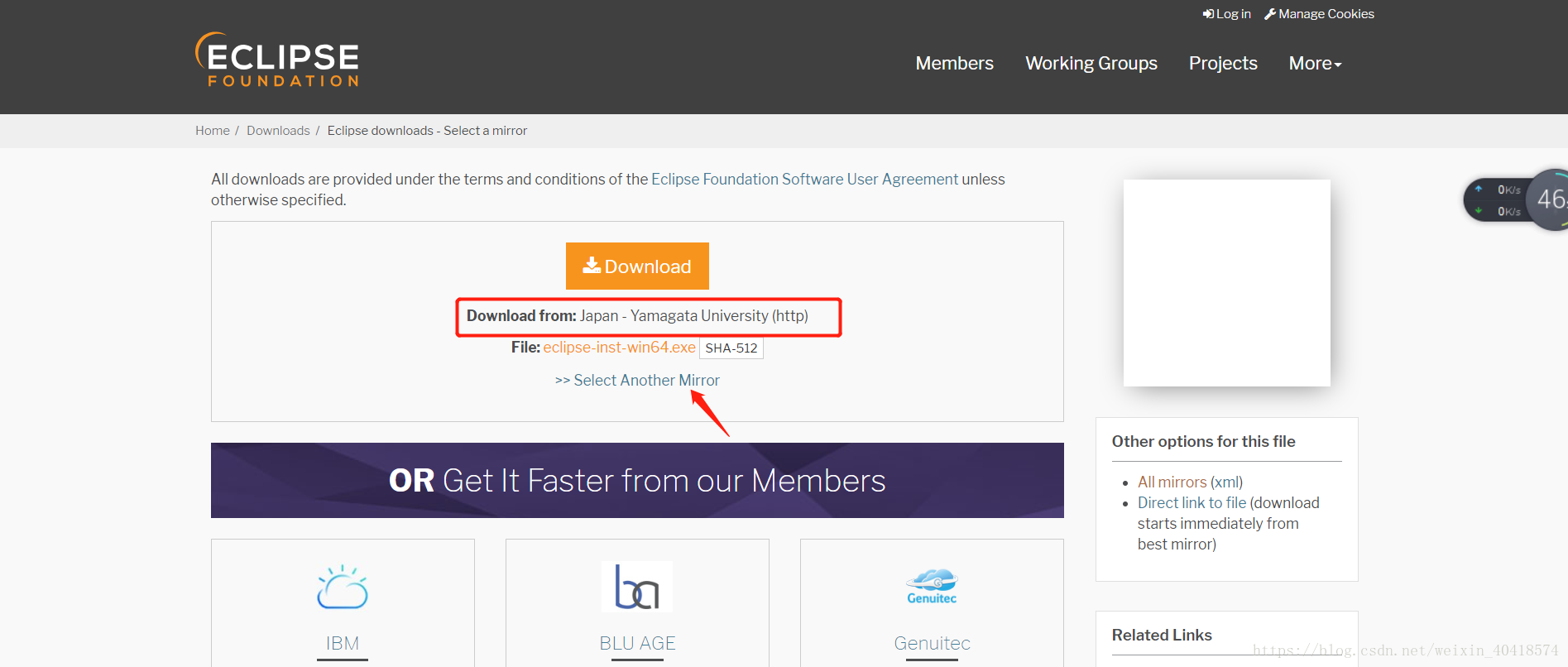Open the Members menu item
The height and width of the screenshot is (667, 1568).
point(954,63)
